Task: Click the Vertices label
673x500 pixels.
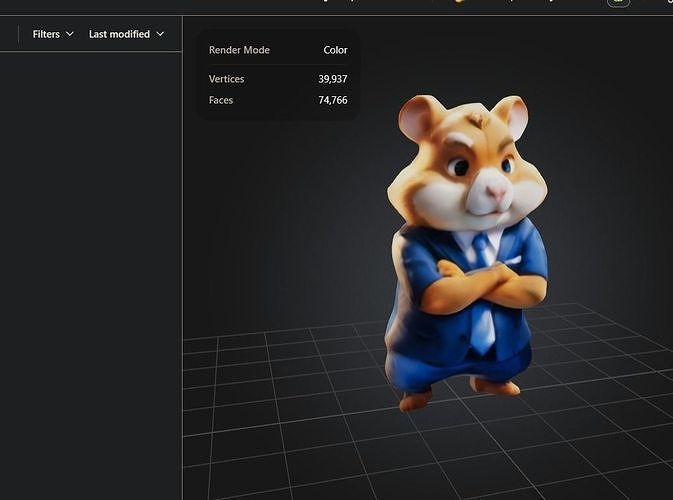Action: 226,79
